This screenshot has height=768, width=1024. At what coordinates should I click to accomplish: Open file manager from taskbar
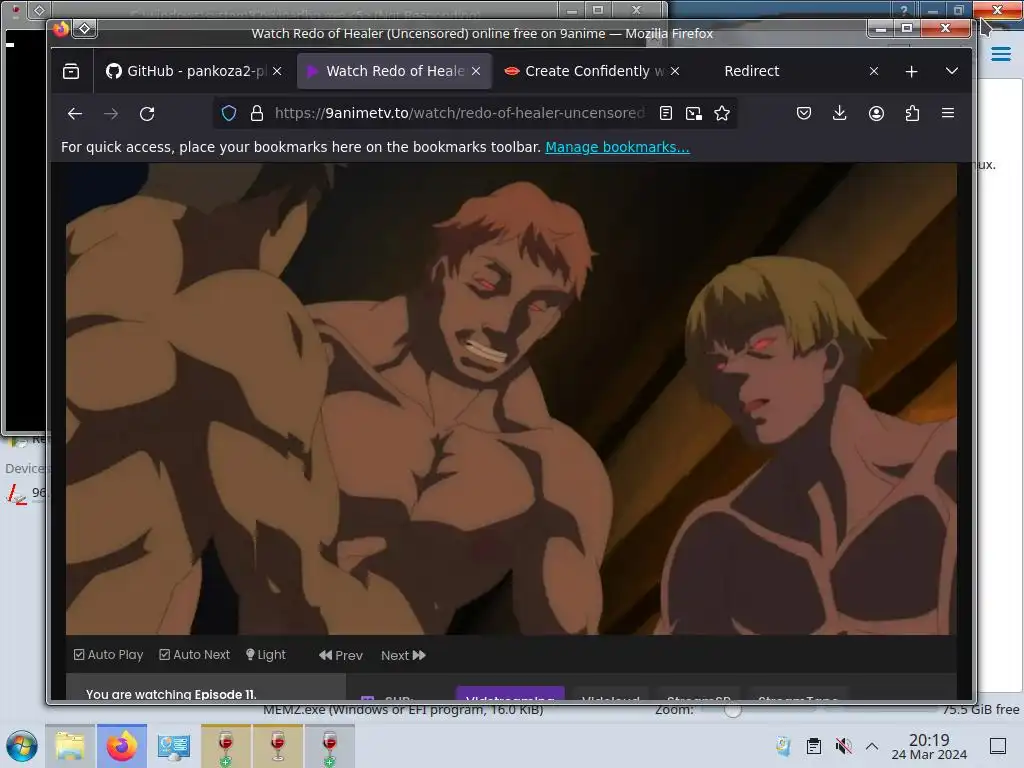pos(70,746)
